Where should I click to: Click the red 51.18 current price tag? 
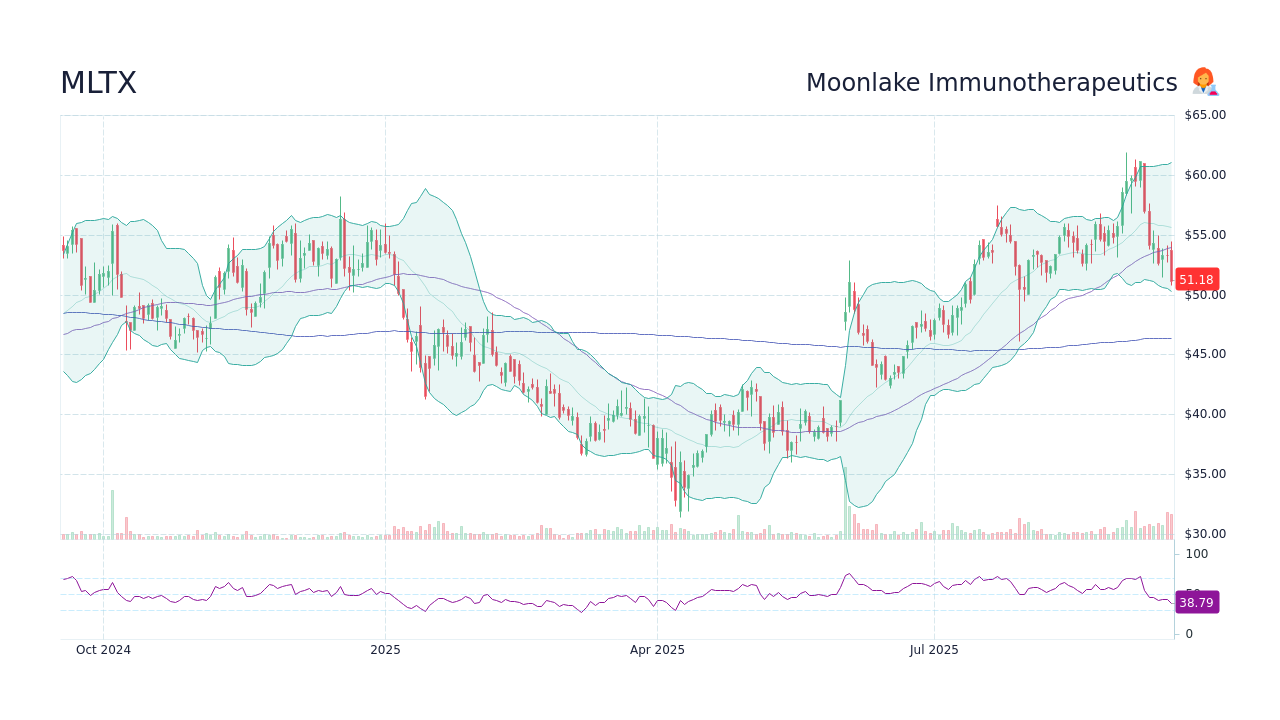tap(1196, 280)
